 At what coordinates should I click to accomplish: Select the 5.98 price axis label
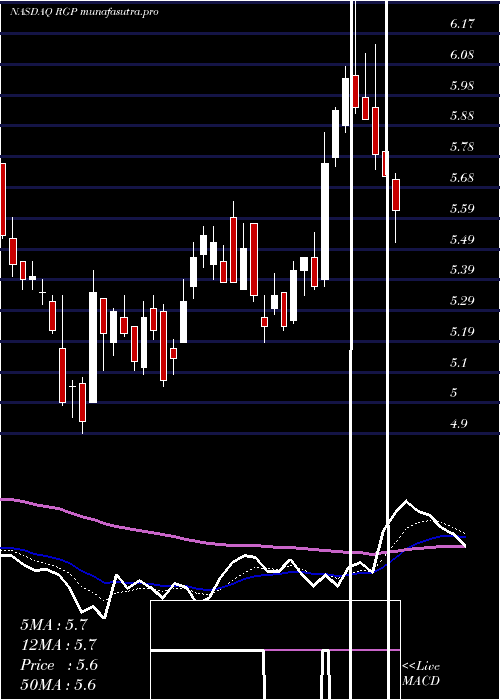point(461,86)
